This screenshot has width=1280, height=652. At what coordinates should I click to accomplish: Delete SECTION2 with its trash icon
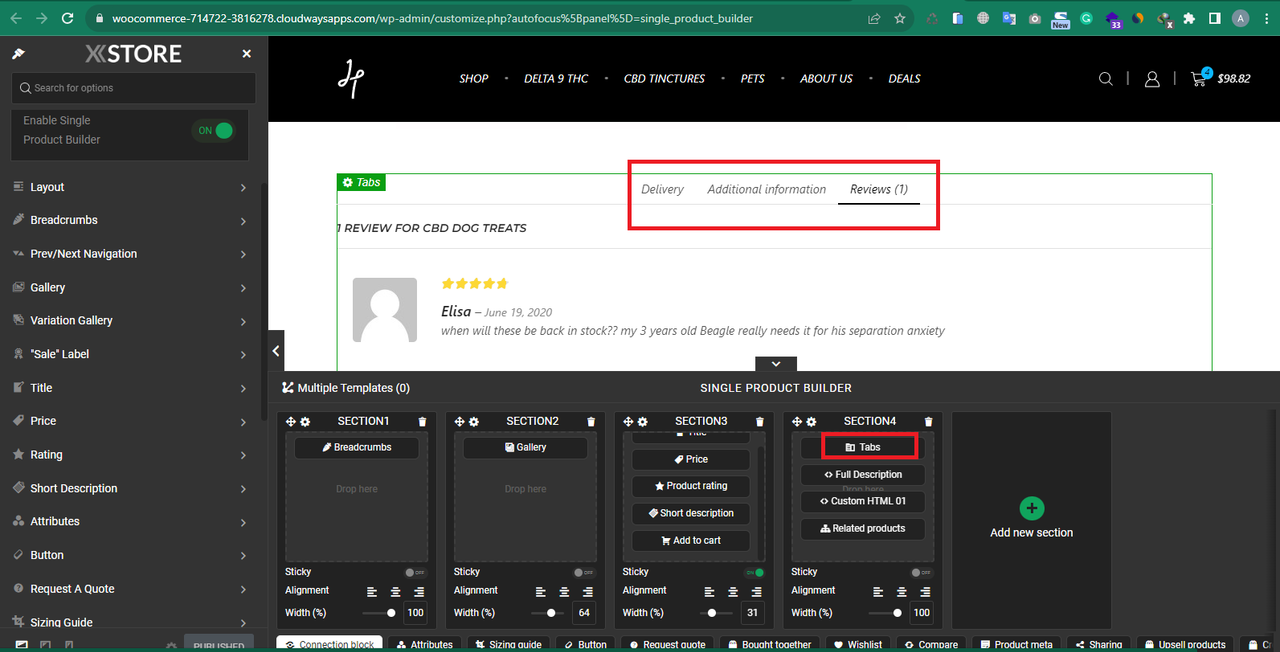click(591, 422)
